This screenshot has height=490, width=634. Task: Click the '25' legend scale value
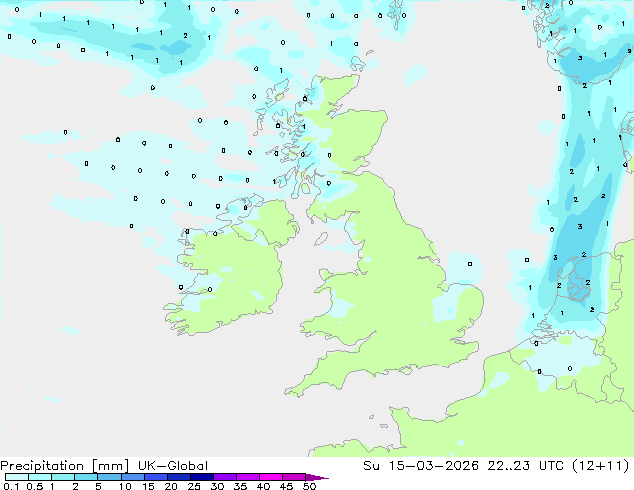[x=194, y=486]
